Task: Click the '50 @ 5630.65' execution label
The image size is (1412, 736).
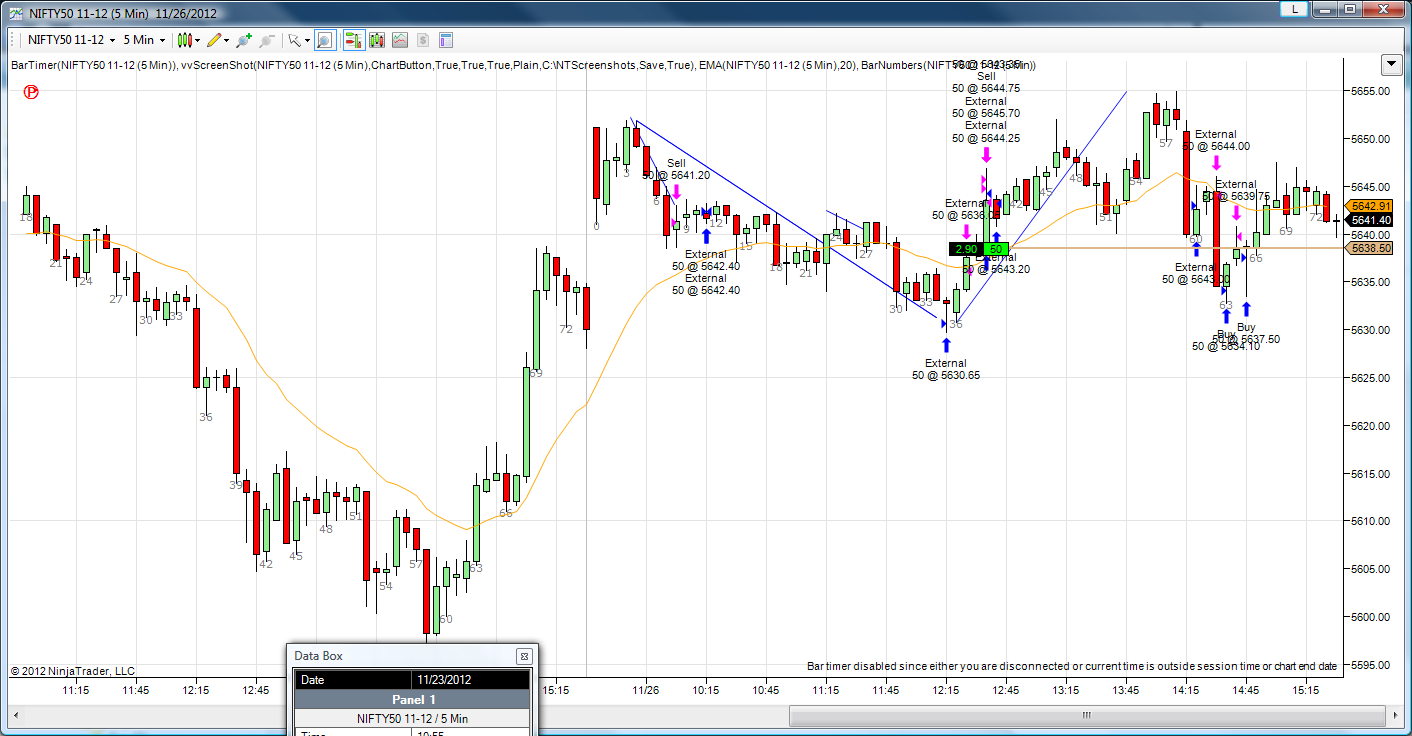Action: (946, 376)
